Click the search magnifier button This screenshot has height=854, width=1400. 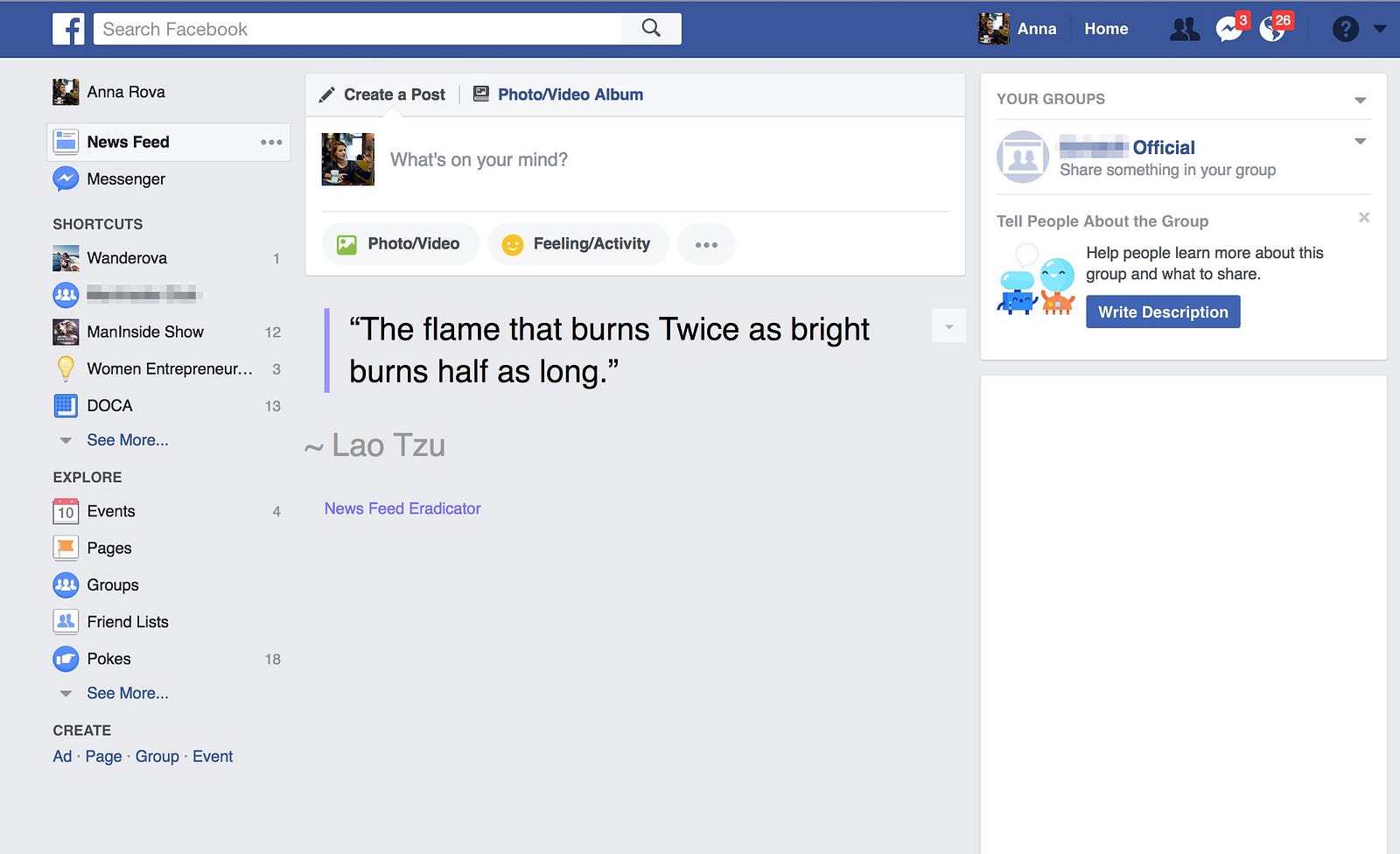point(651,28)
